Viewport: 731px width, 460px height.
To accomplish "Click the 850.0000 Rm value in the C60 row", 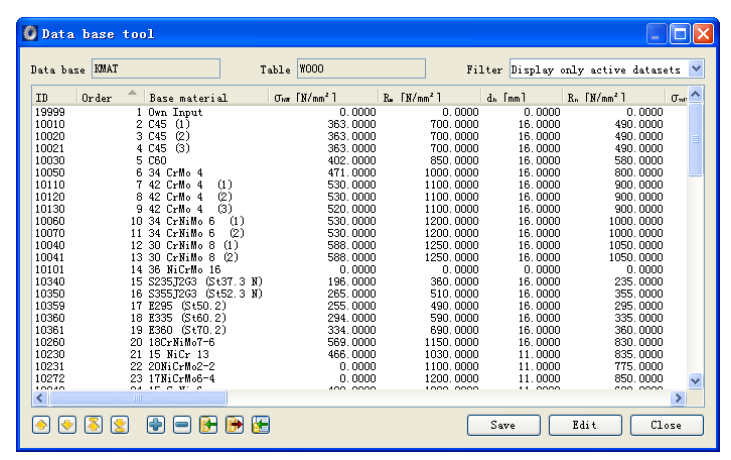I will pyautogui.click(x=454, y=161).
